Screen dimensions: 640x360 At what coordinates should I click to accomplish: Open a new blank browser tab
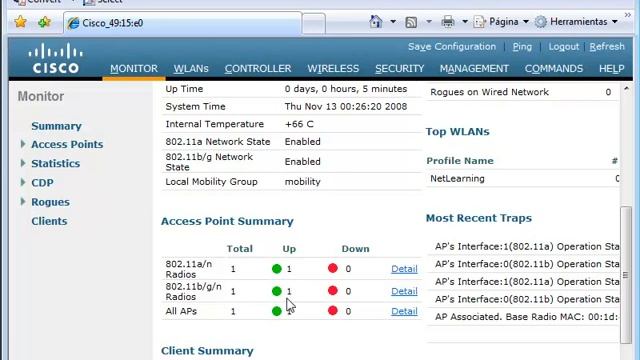coord(313,23)
